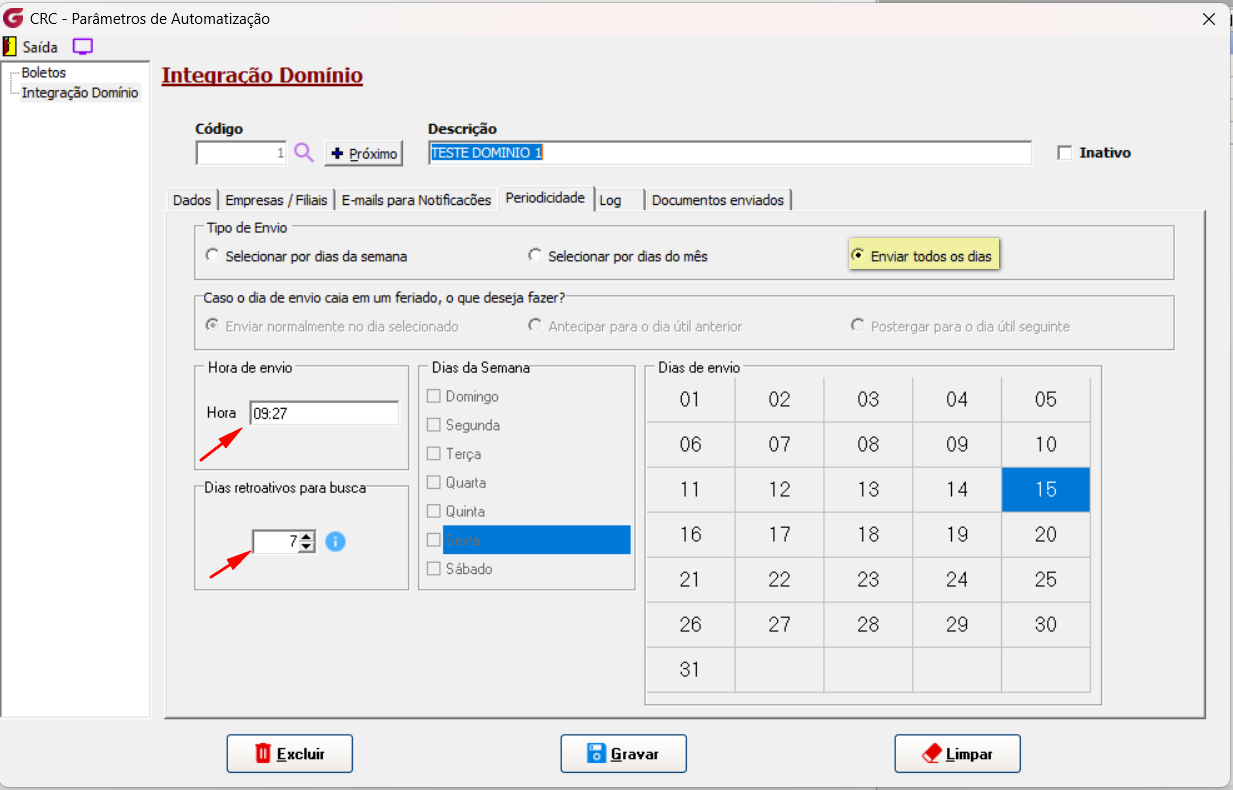Switch to E-mails para Notificações tab

coord(416,200)
